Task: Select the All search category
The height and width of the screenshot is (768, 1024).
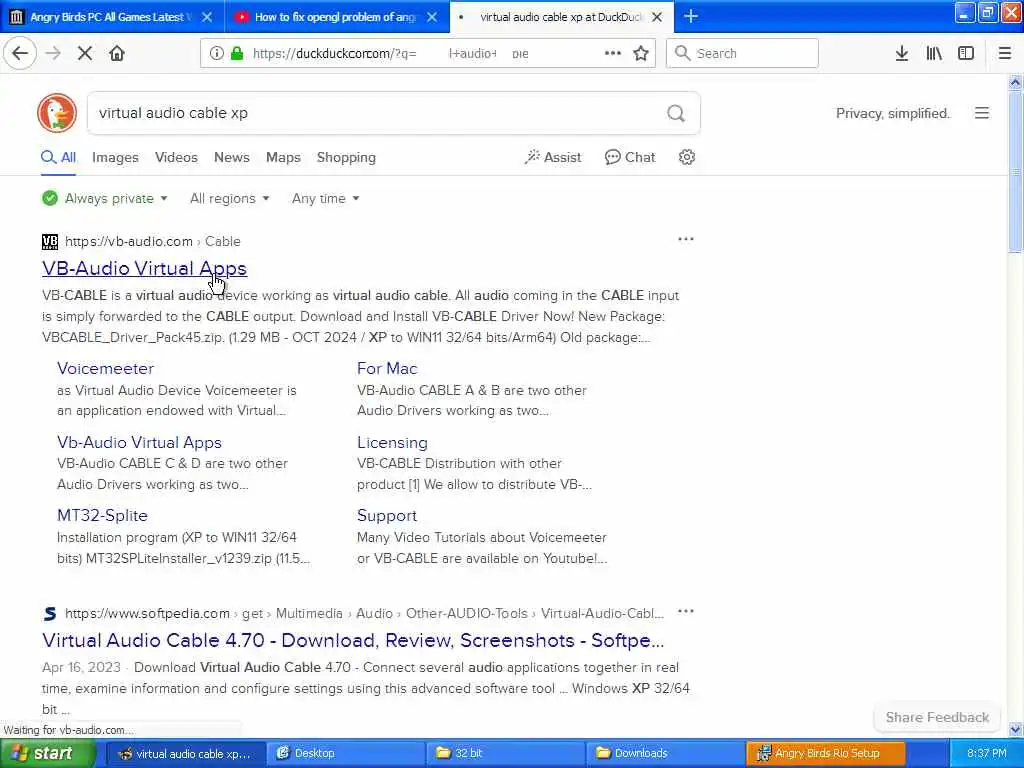Action: coord(58,157)
